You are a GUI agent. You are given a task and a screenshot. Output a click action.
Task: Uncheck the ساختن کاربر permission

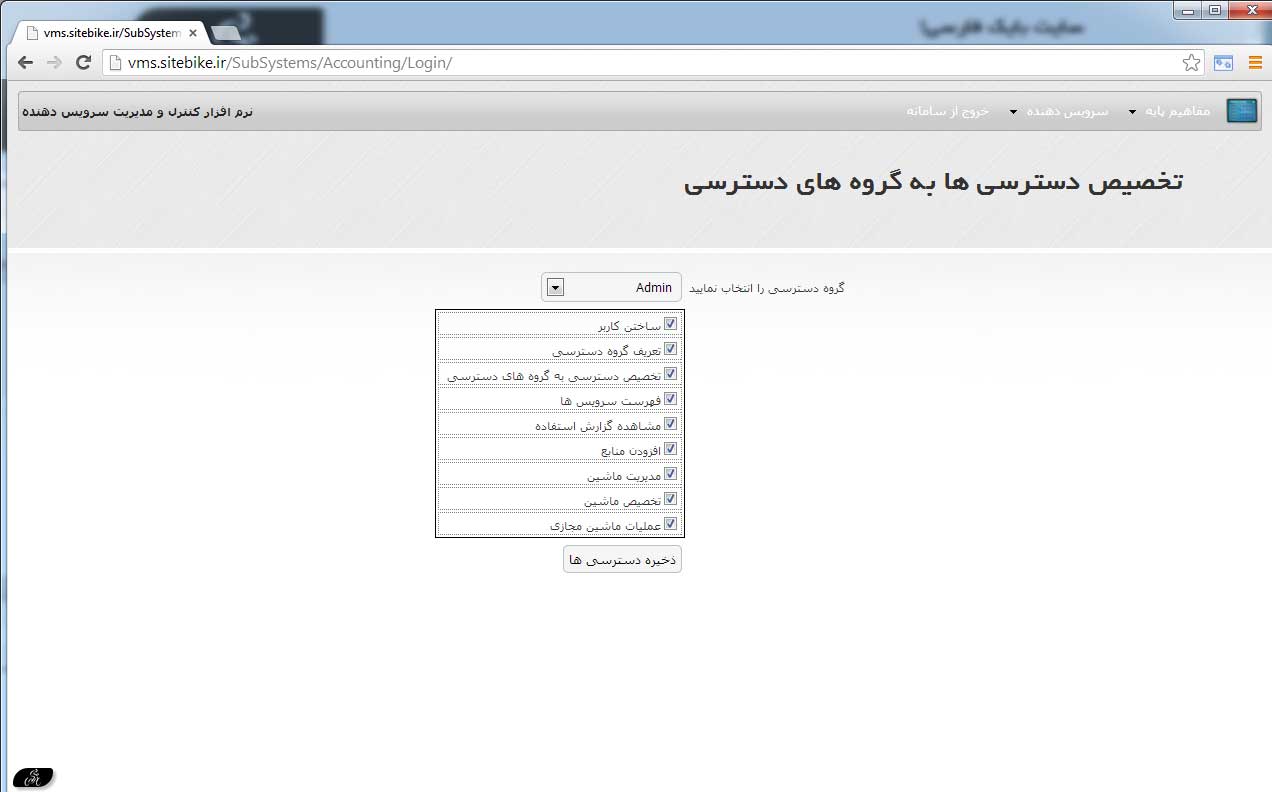tap(671, 324)
